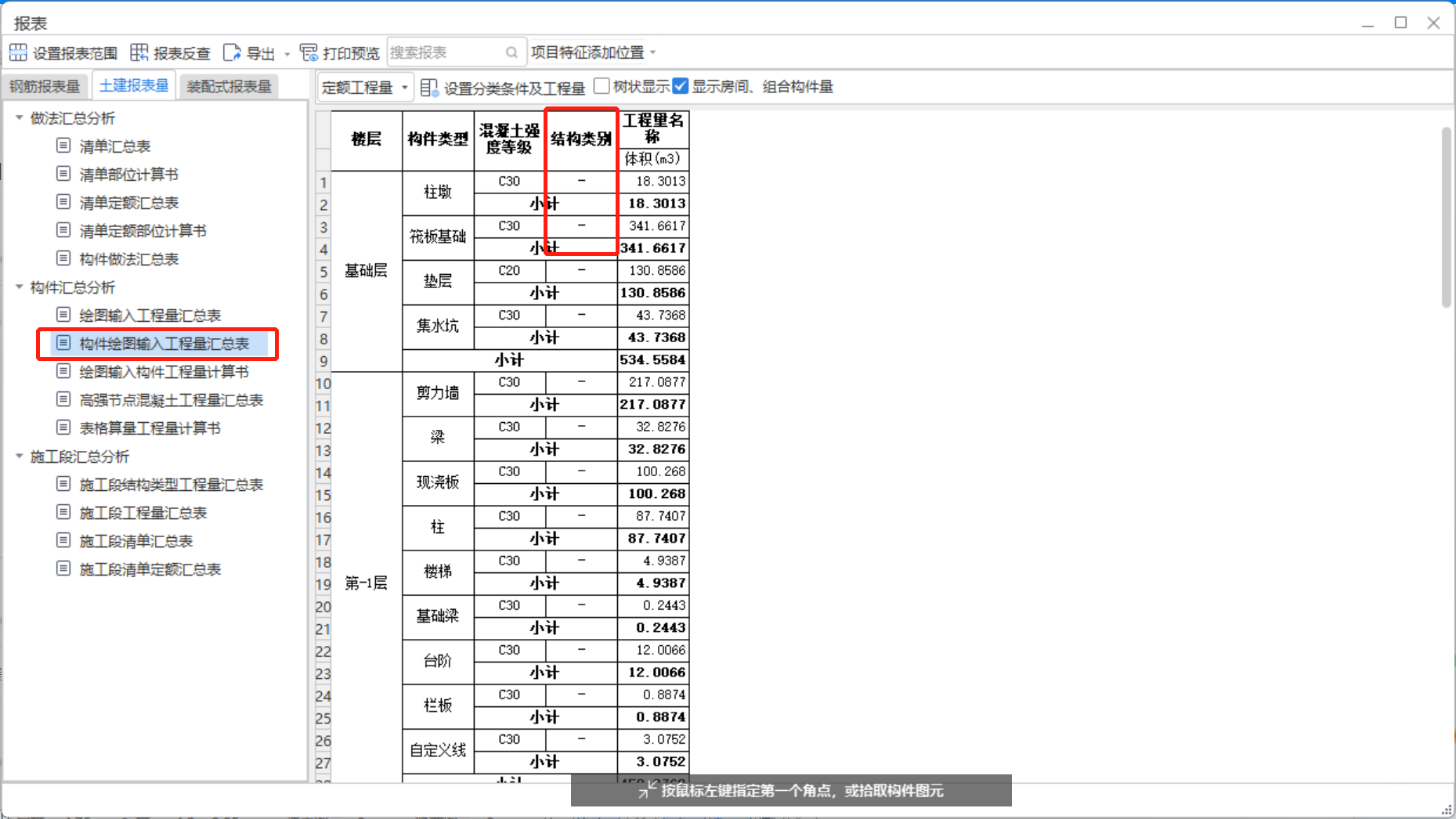Click the 导出 export icon
Screen dimensions: 1456x819
pyautogui.click(x=232, y=52)
